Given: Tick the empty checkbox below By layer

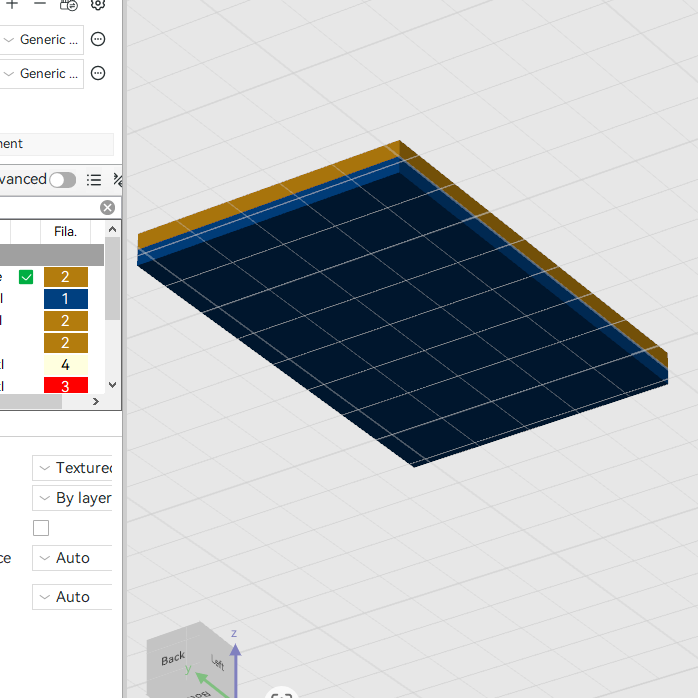Looking at the screenshot, I should click(41, 528).
